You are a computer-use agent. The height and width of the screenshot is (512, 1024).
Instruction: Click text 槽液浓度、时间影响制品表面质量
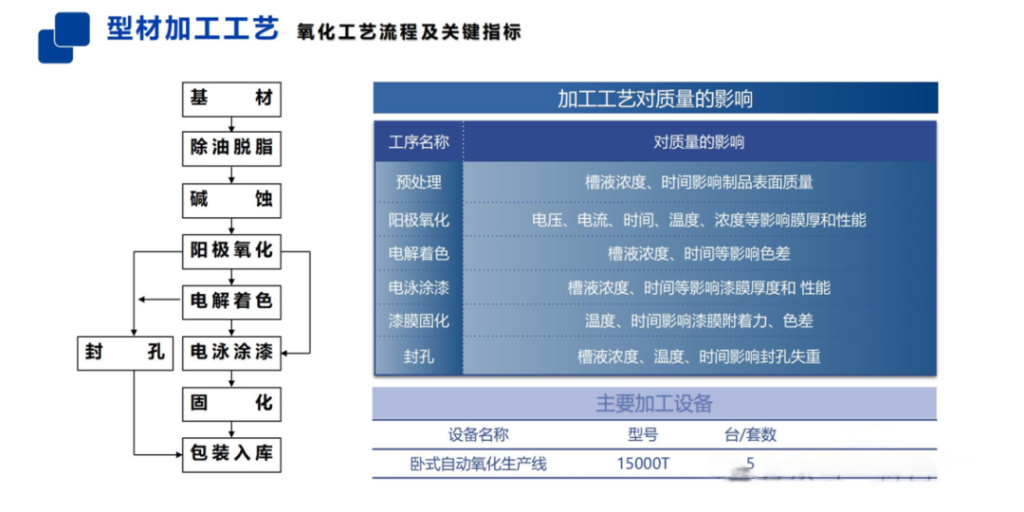[x=699, y=182]
